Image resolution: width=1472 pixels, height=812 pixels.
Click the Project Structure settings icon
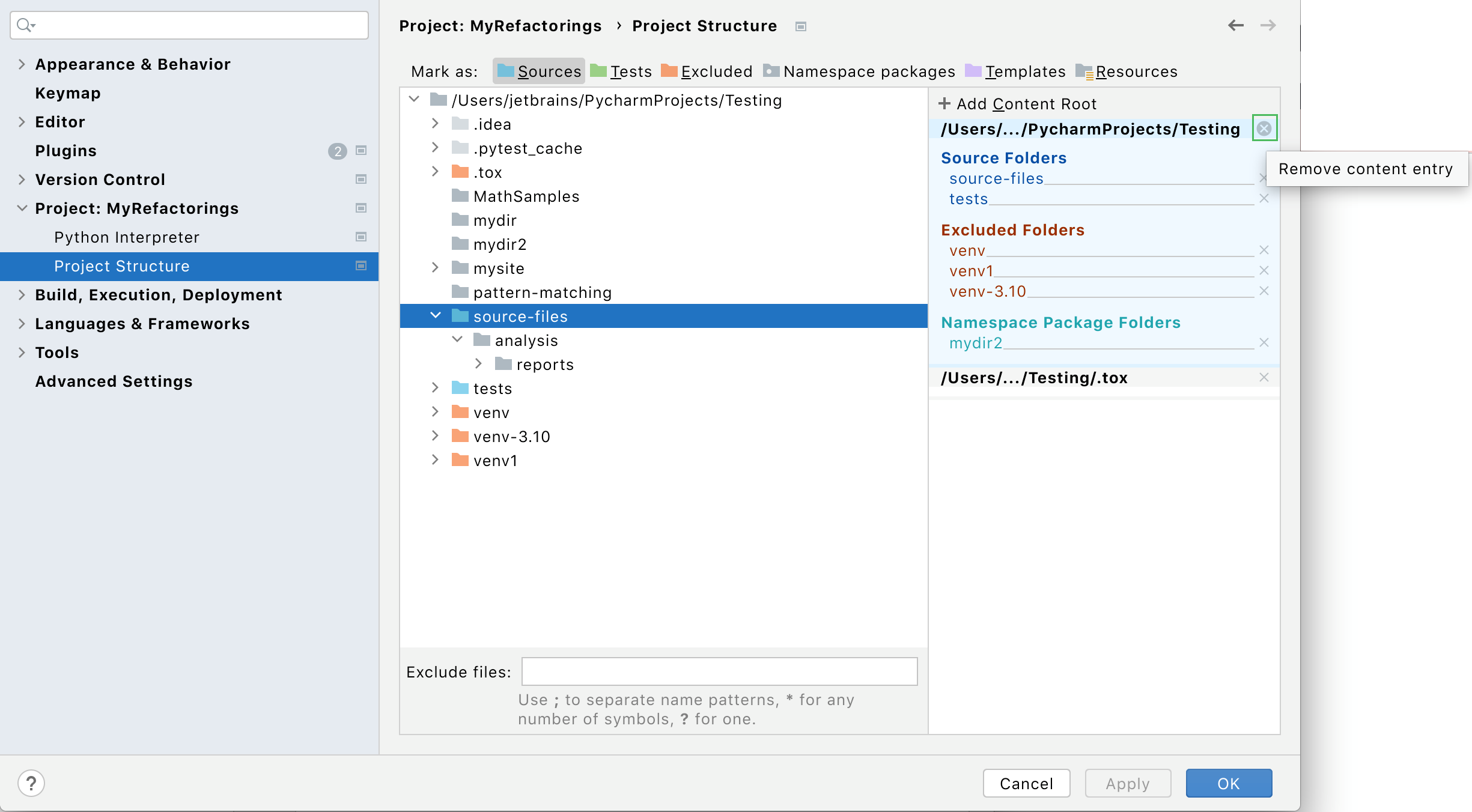(x=361, y=265)
